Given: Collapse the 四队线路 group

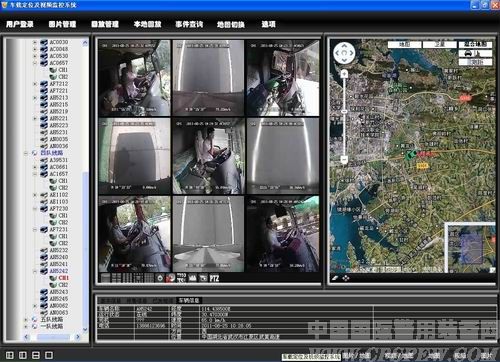Looking at the screenshot, I should point(26,153).
